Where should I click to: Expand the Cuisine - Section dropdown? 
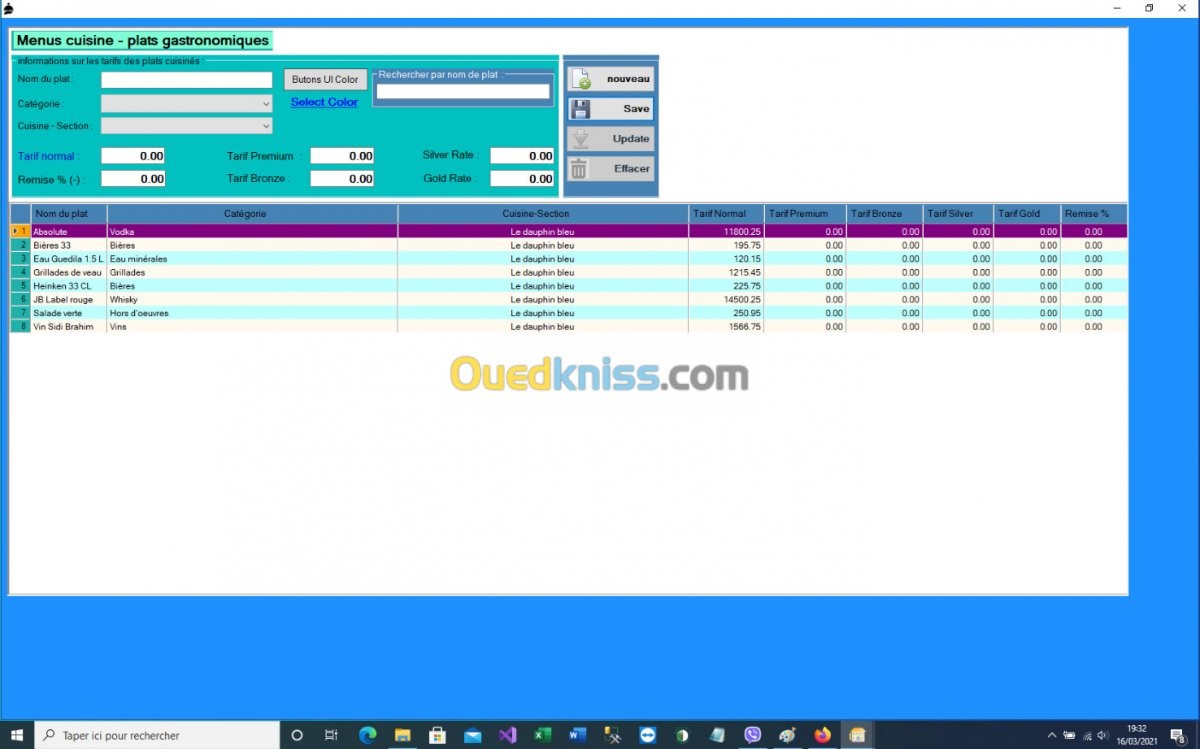coord(187,126)
